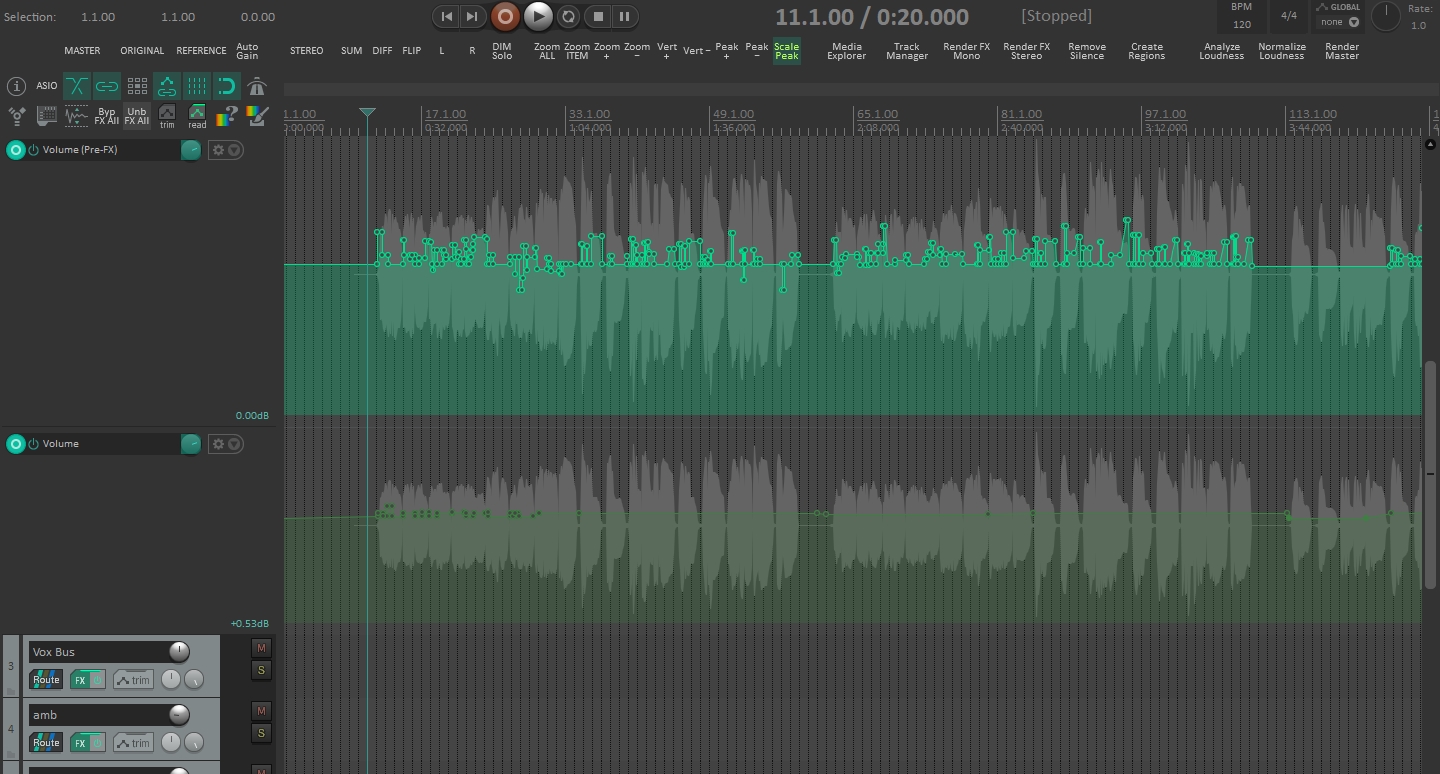Click FLIP toolbar button
This screenshot has width=1440, height=774.
(x=412, y=51)
